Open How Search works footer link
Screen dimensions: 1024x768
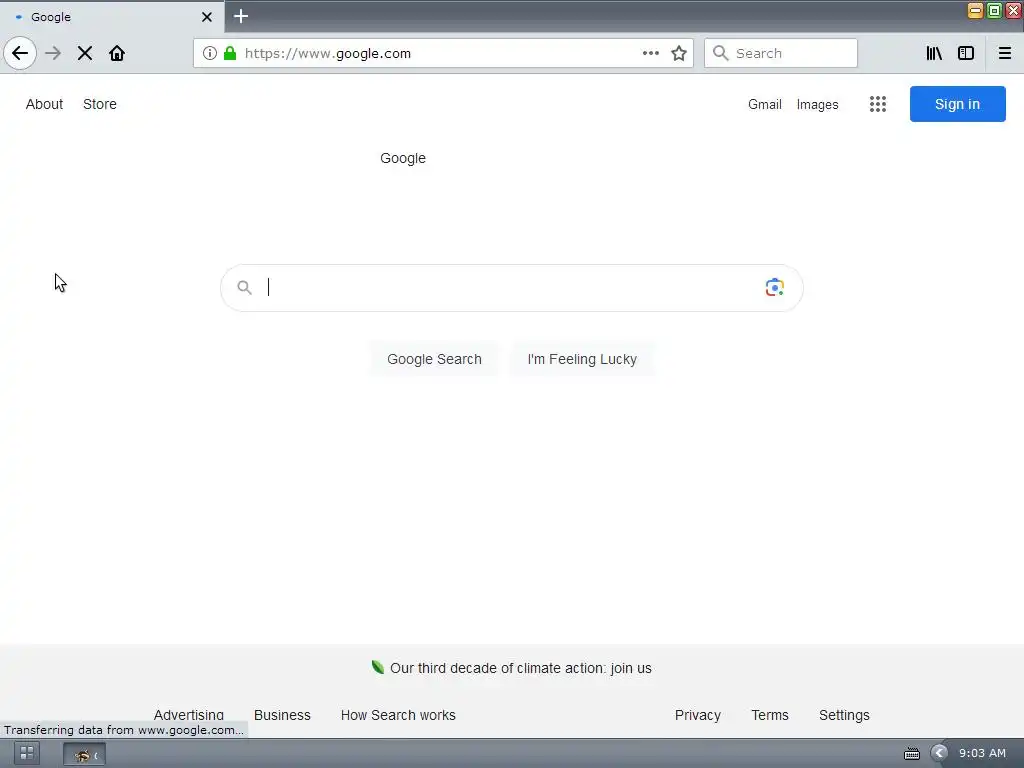[398, 715]
